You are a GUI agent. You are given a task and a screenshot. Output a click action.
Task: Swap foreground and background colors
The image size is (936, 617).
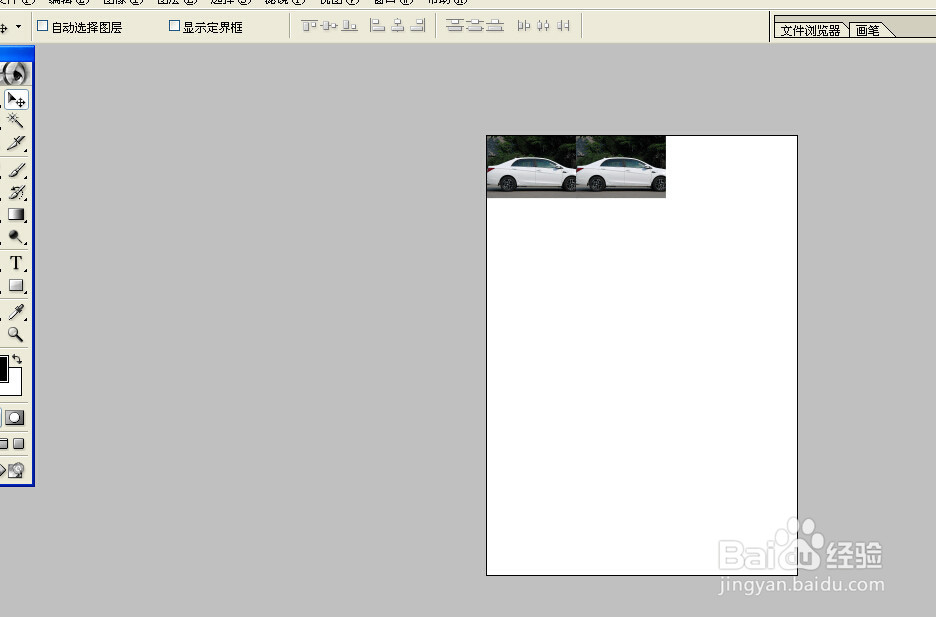pyautogui.click(x=17, y=359)
